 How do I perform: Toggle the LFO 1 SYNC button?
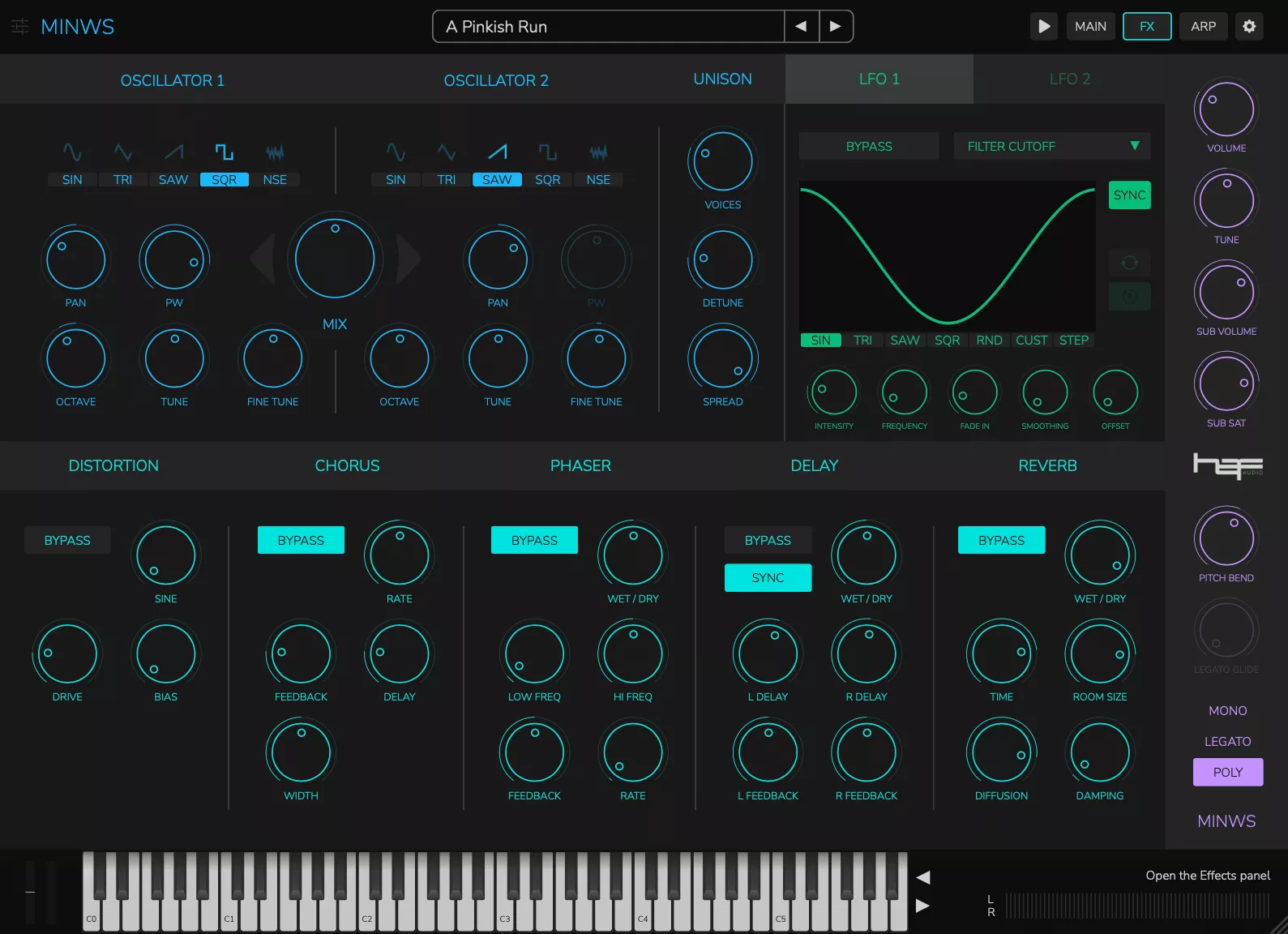click(1129, 195)
